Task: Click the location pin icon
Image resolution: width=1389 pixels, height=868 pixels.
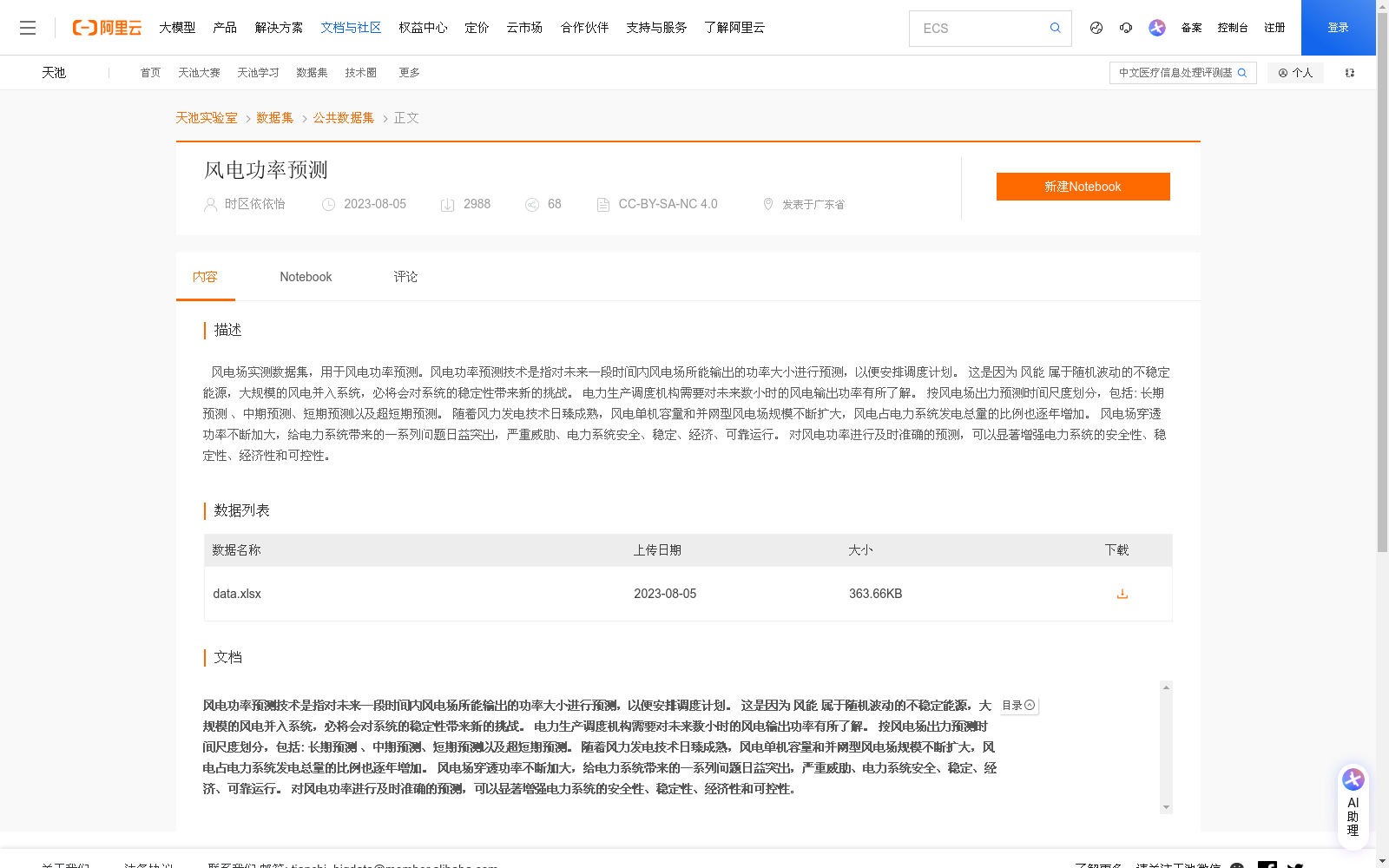Action: click(767, 204)
